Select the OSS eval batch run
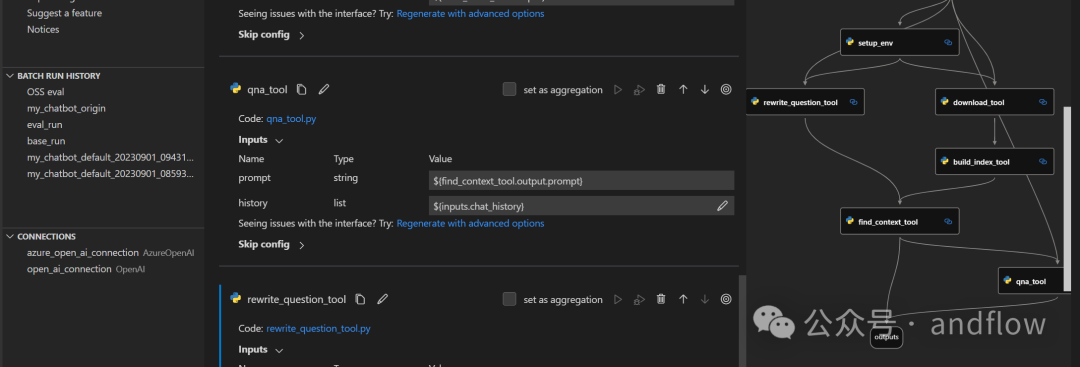Screen dimensions: 1080x367 (x=45, y=92)
